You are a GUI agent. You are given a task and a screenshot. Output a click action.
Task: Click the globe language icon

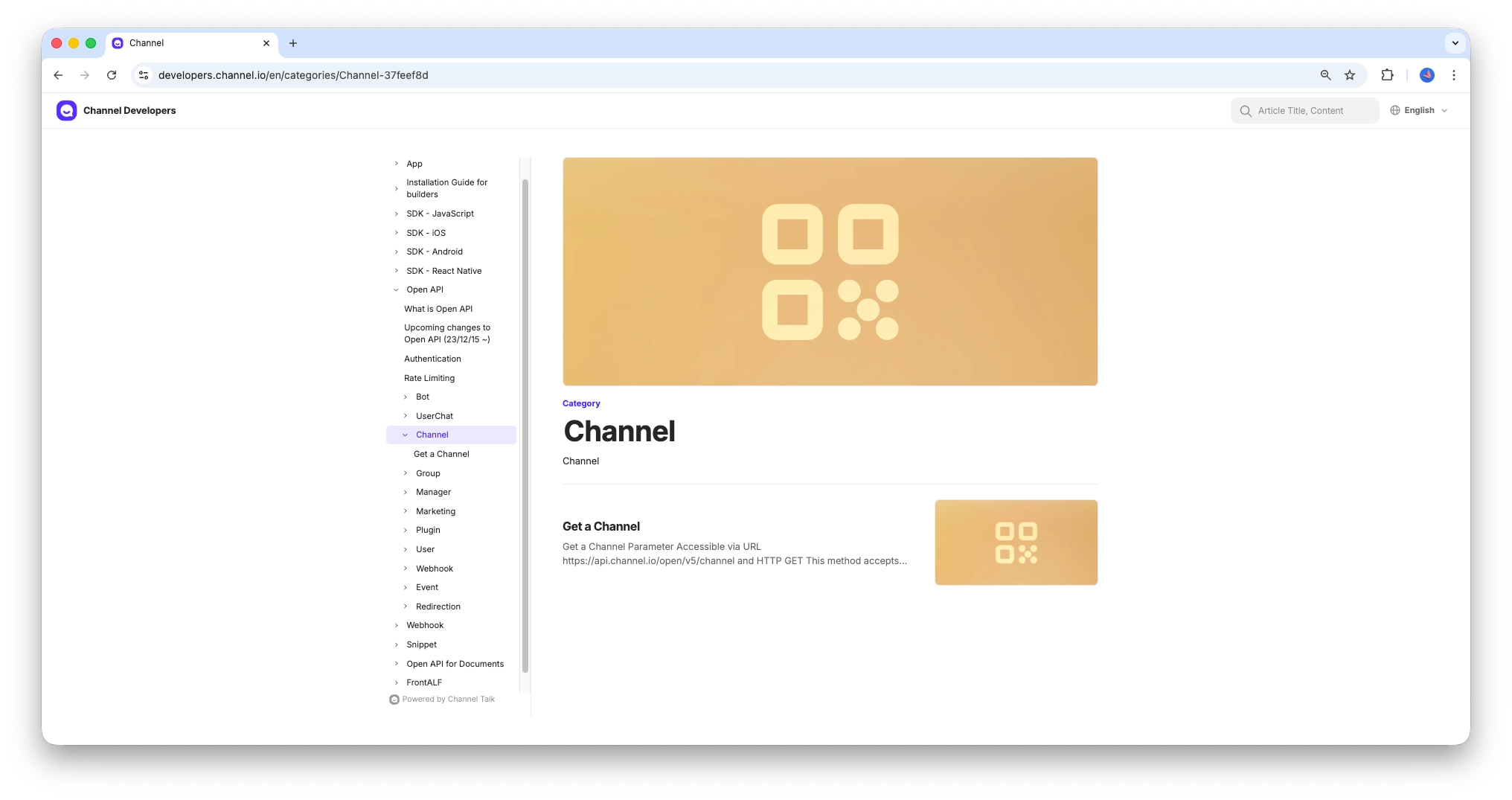click(1395, 110)
